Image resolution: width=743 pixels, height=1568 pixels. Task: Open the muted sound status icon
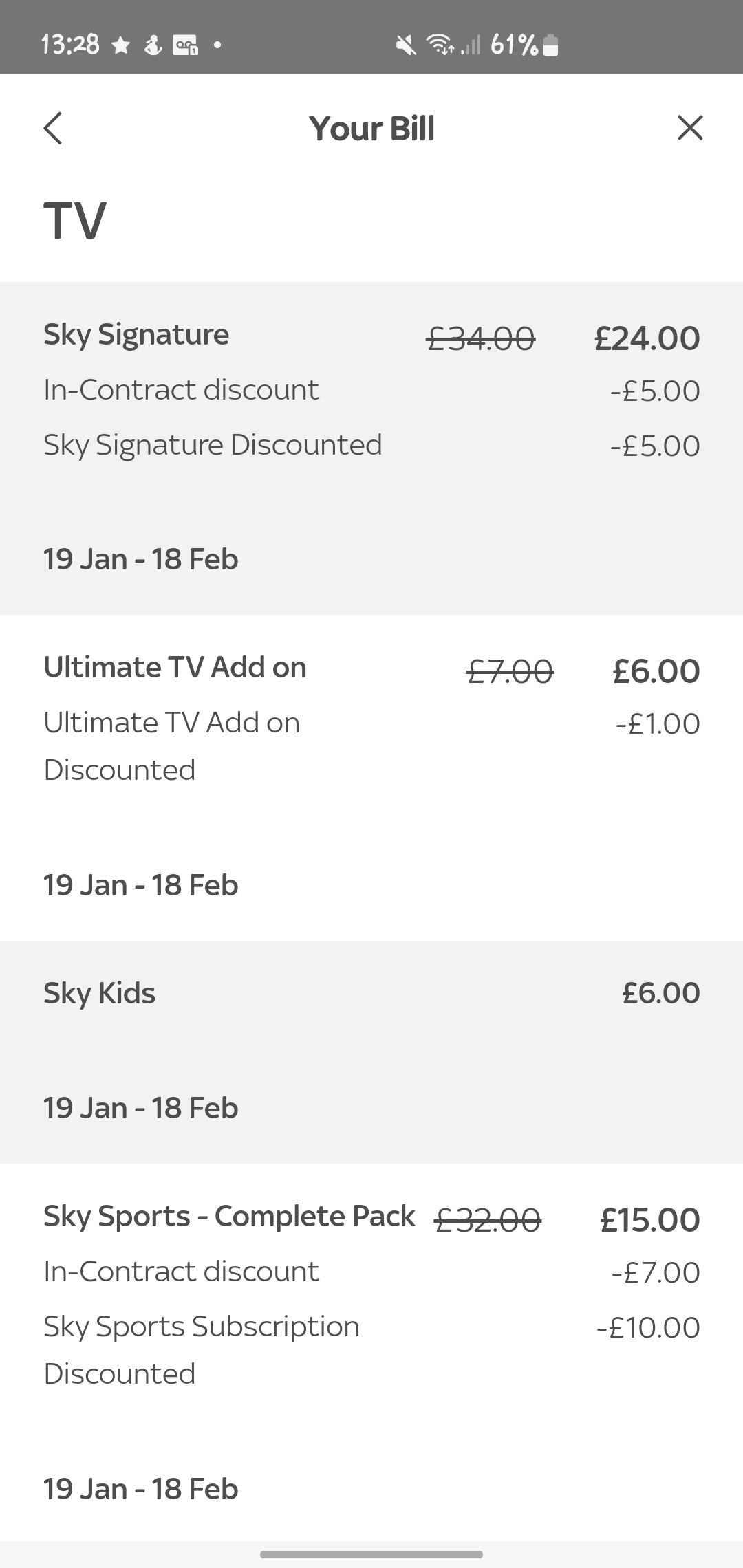point(405,45)
